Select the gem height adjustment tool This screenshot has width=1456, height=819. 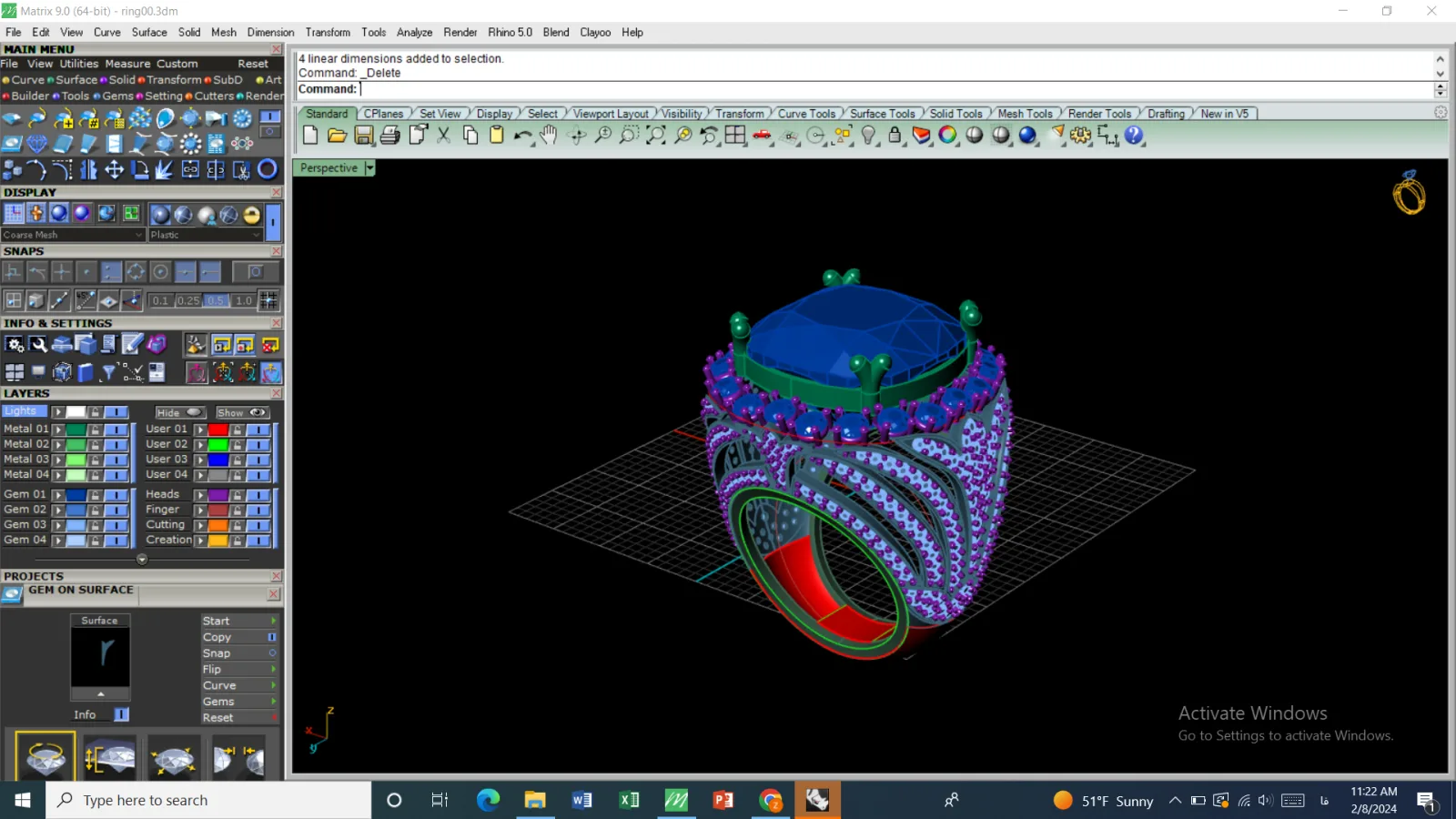tap(110, 757)
